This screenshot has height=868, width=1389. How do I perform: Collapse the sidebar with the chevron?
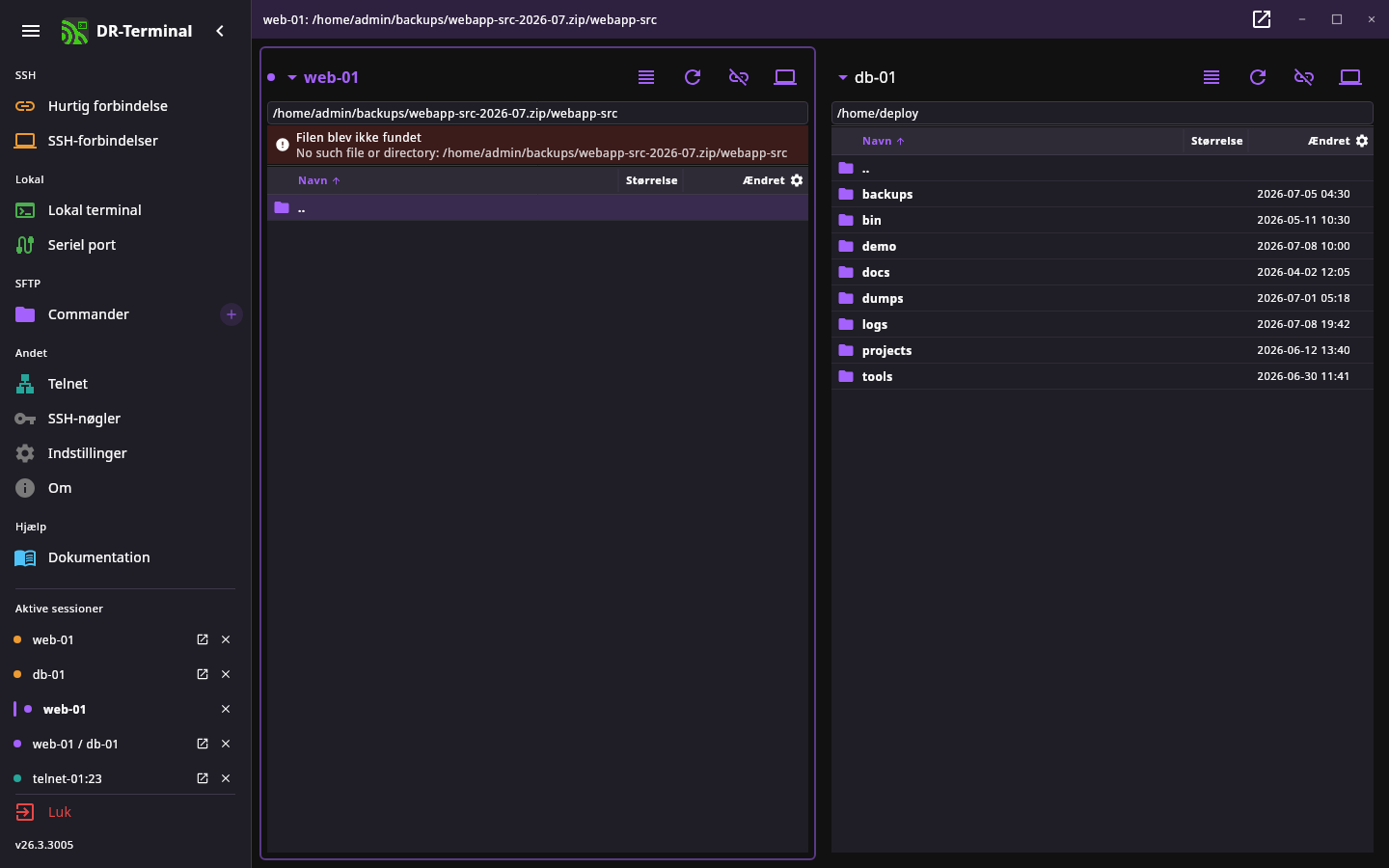(x=220, y=31)
